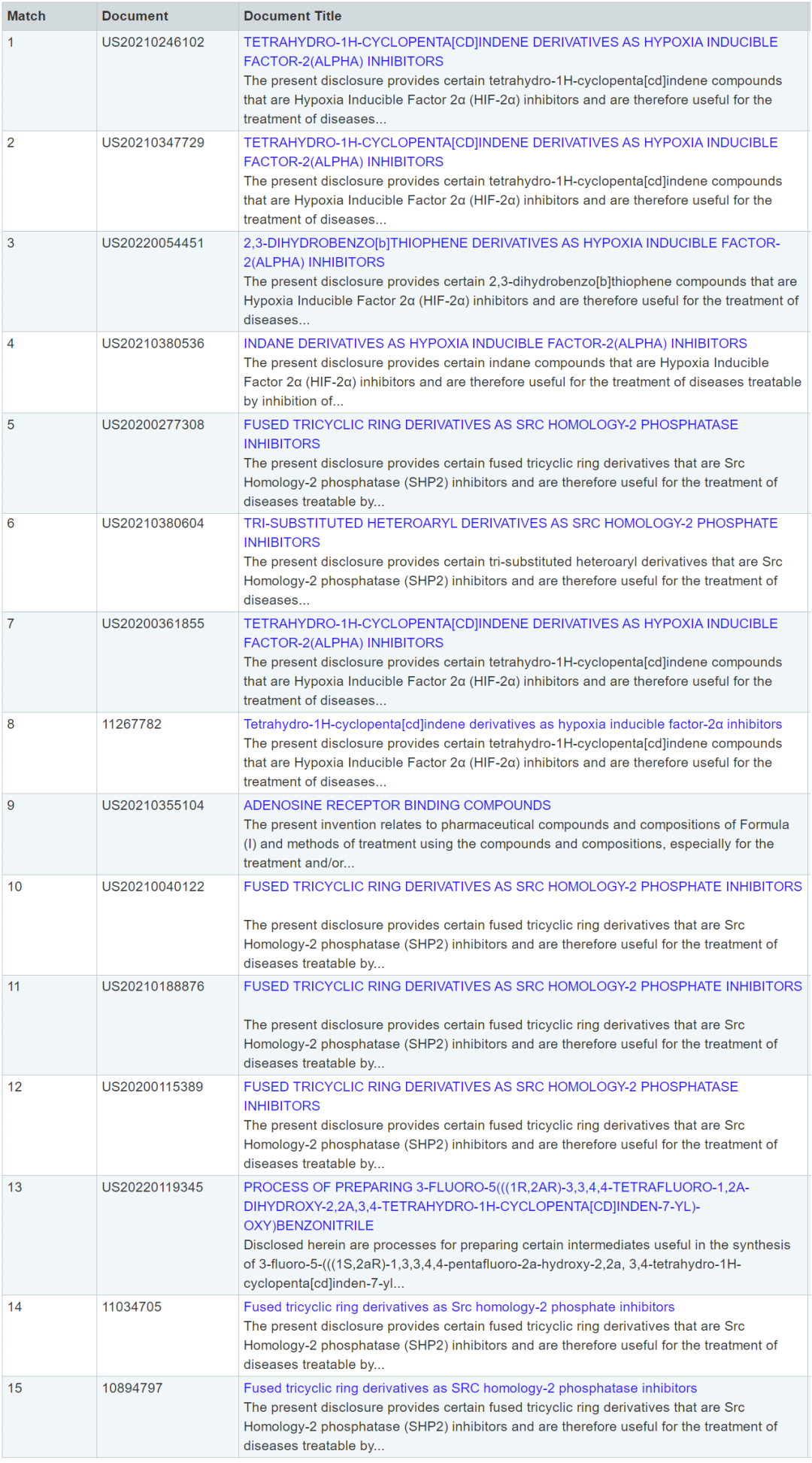Click match number 9 cell
This screenshot has width=812, height=1463.
click(49, 834)
